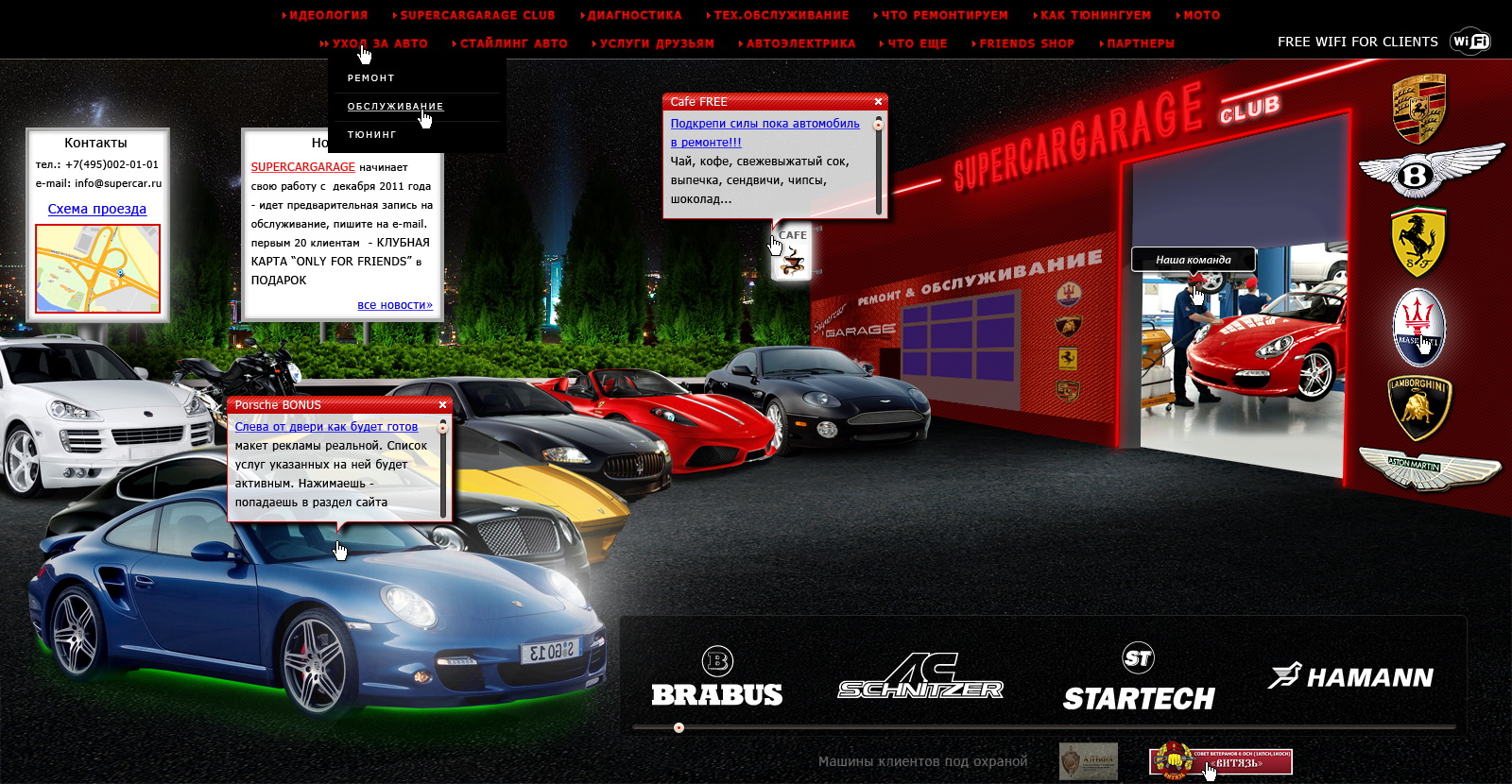Click the Cafe FREE tooltip scrollbar
Image resolution: width=1512 pixels, height=784 pixels.
pyautogui.click(x=879, y=165)
